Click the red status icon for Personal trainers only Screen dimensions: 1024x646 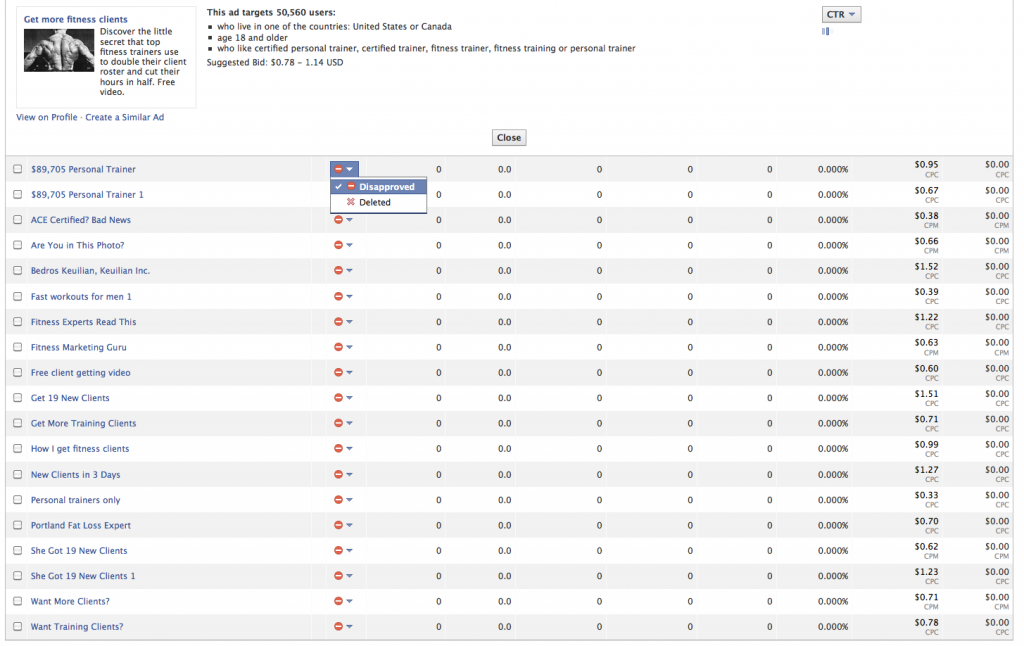[338, 500]
